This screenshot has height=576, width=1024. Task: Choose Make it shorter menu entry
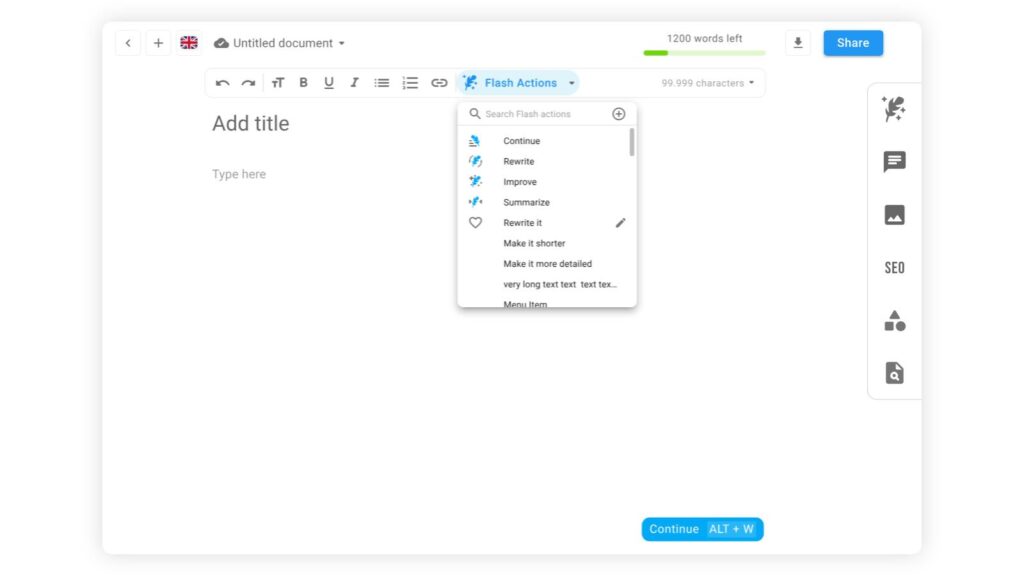(x=534, y=243)
